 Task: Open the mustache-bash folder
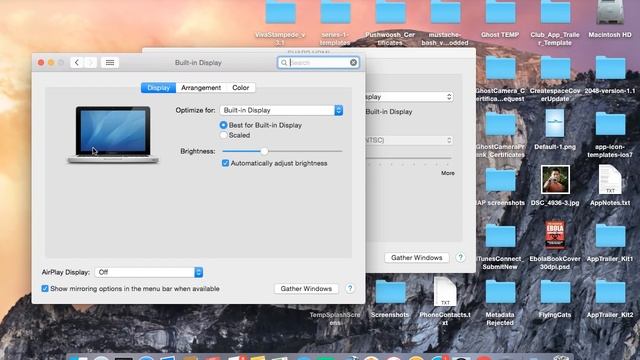coord(445,12)
